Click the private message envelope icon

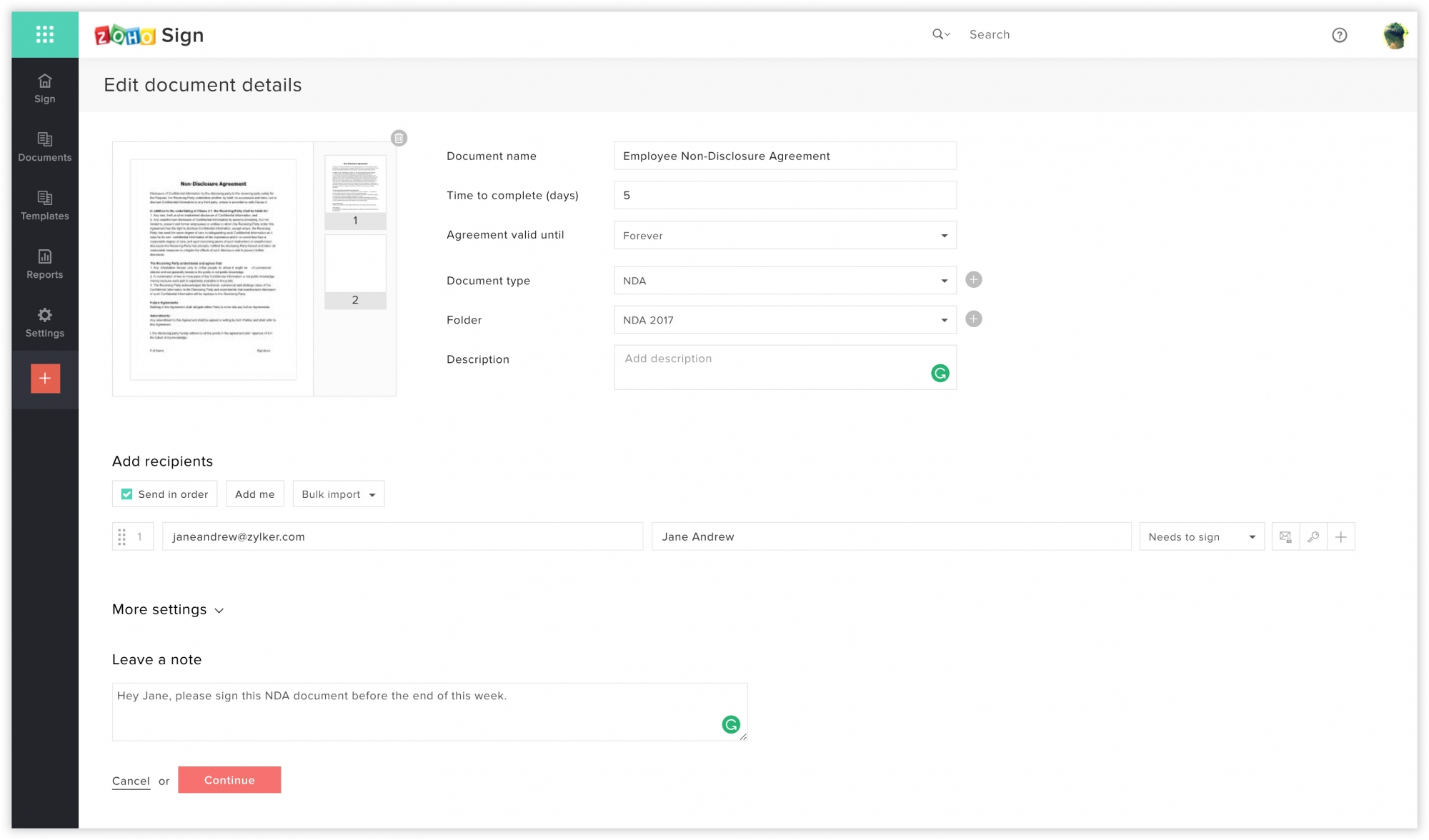(1285, 536)
